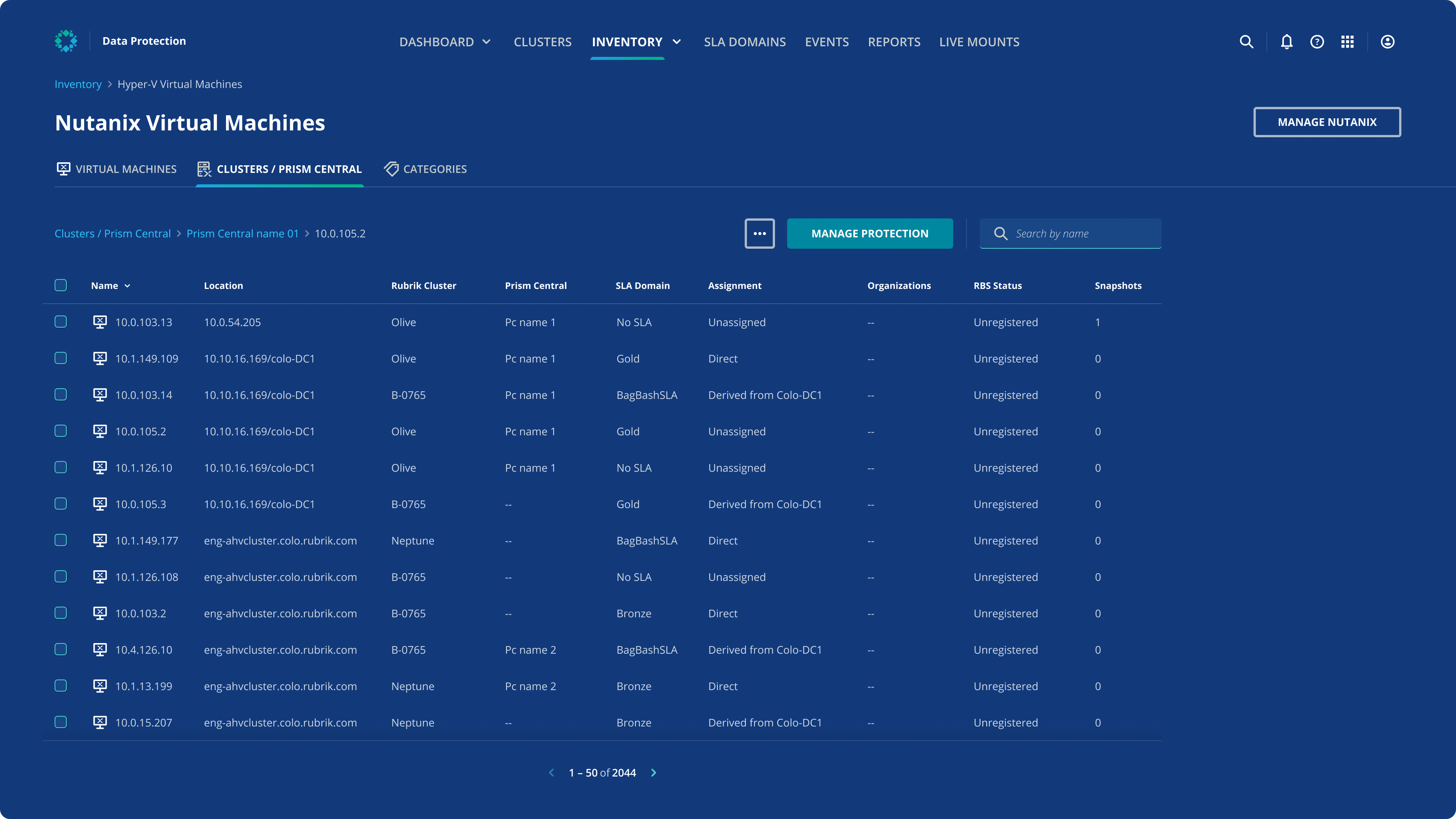Check the box for 10.0.105.2 row
This screenshot has height=819, width=1456.
[x=61, y=431]
